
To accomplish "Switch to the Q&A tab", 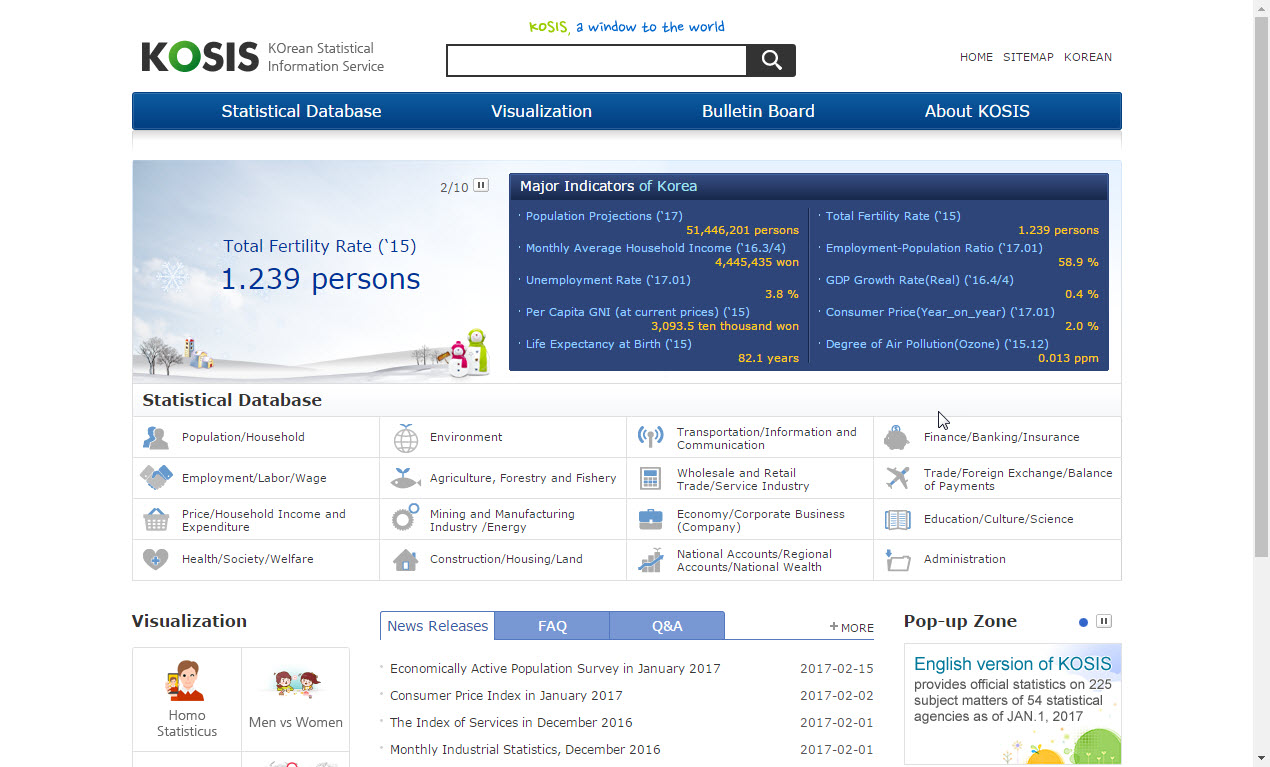I will point(667,626).
